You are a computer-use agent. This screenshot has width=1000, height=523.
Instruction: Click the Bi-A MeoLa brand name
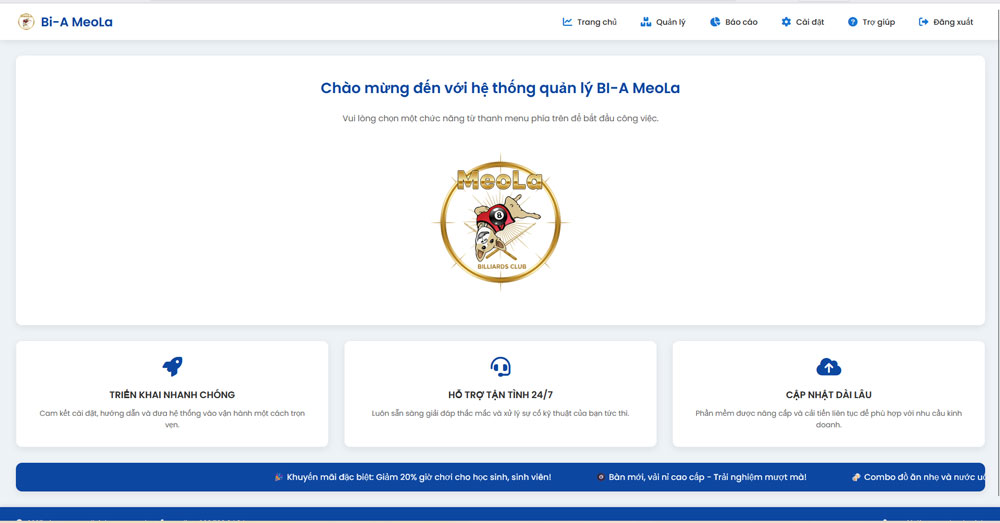click(76, 22)
